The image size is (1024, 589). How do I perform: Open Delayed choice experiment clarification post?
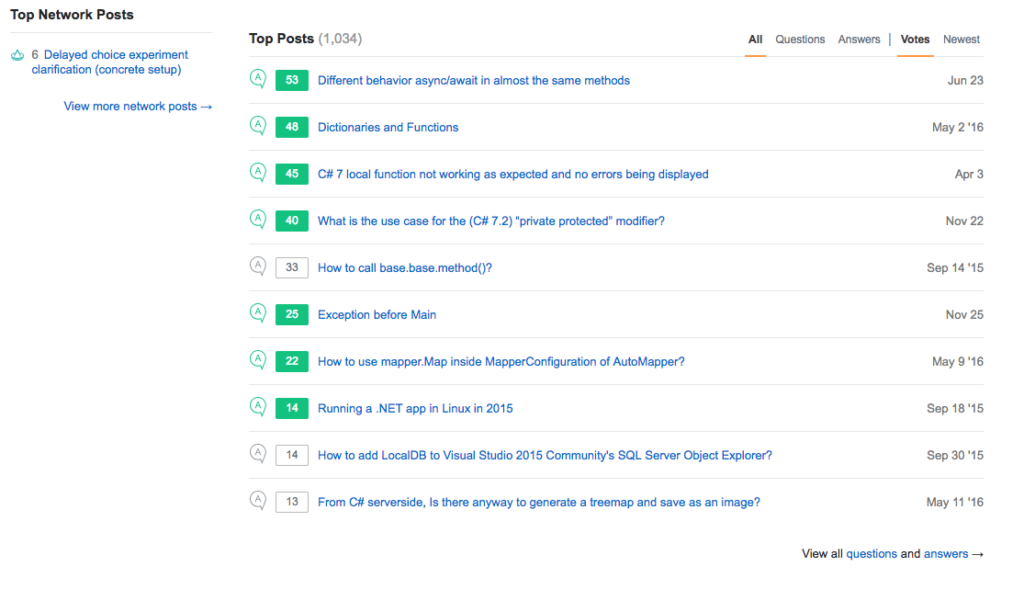tap(110, 62)
